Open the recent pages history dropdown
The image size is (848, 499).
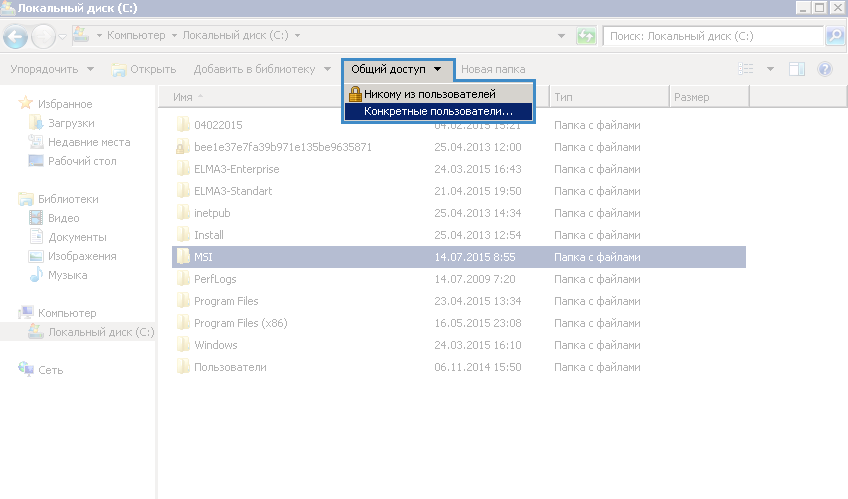coord(62,37)
